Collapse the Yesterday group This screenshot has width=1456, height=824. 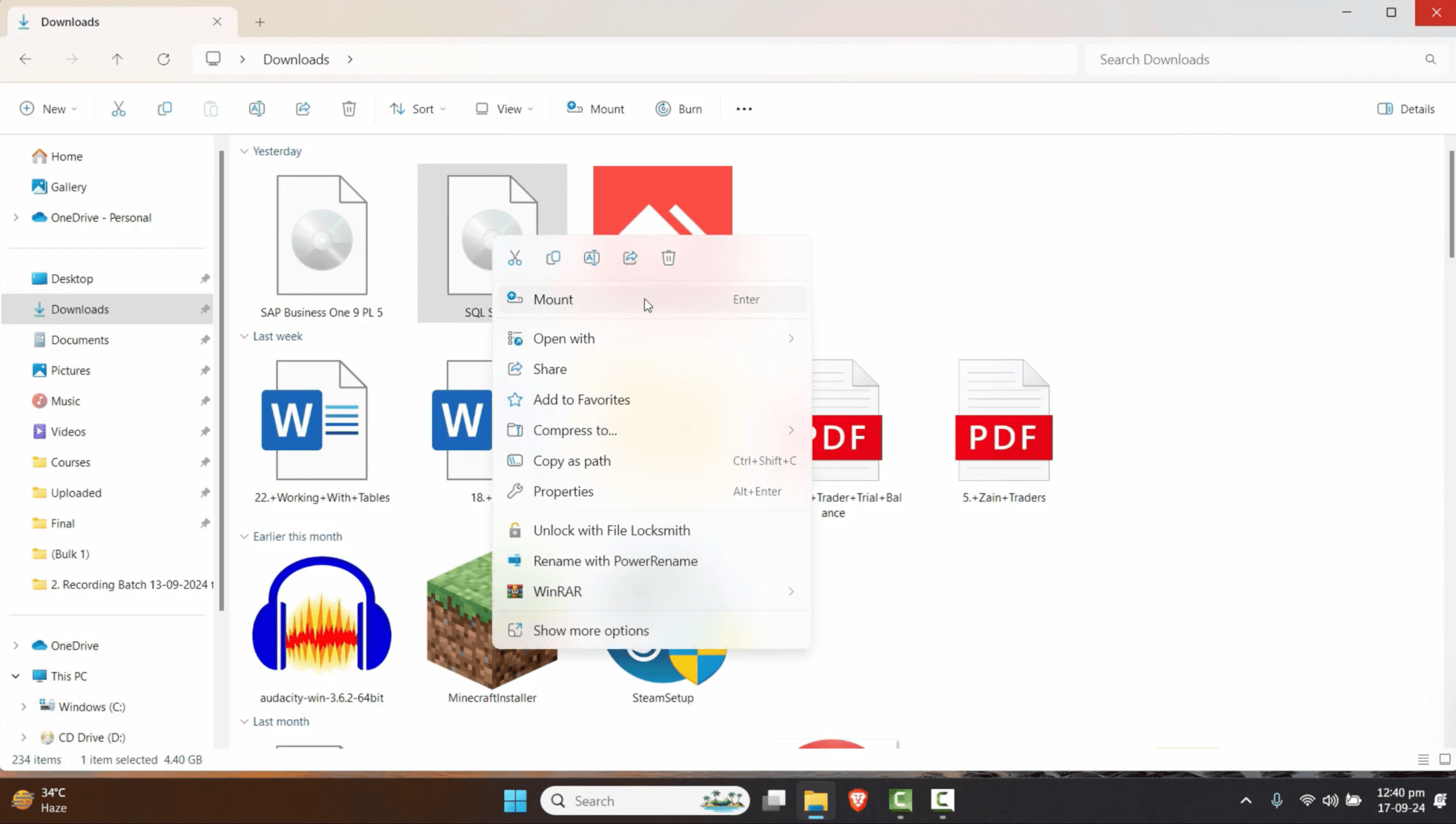245,151
